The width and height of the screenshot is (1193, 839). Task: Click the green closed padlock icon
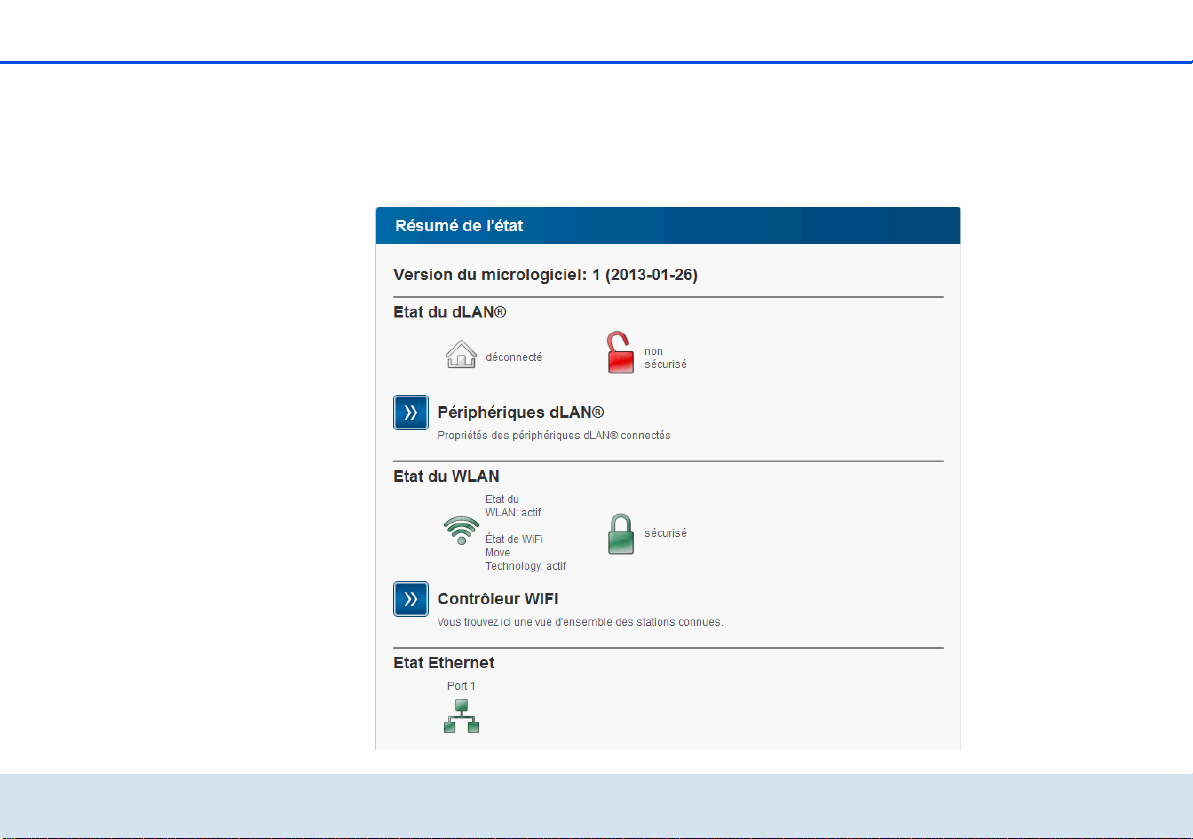(x=621, y=534)
